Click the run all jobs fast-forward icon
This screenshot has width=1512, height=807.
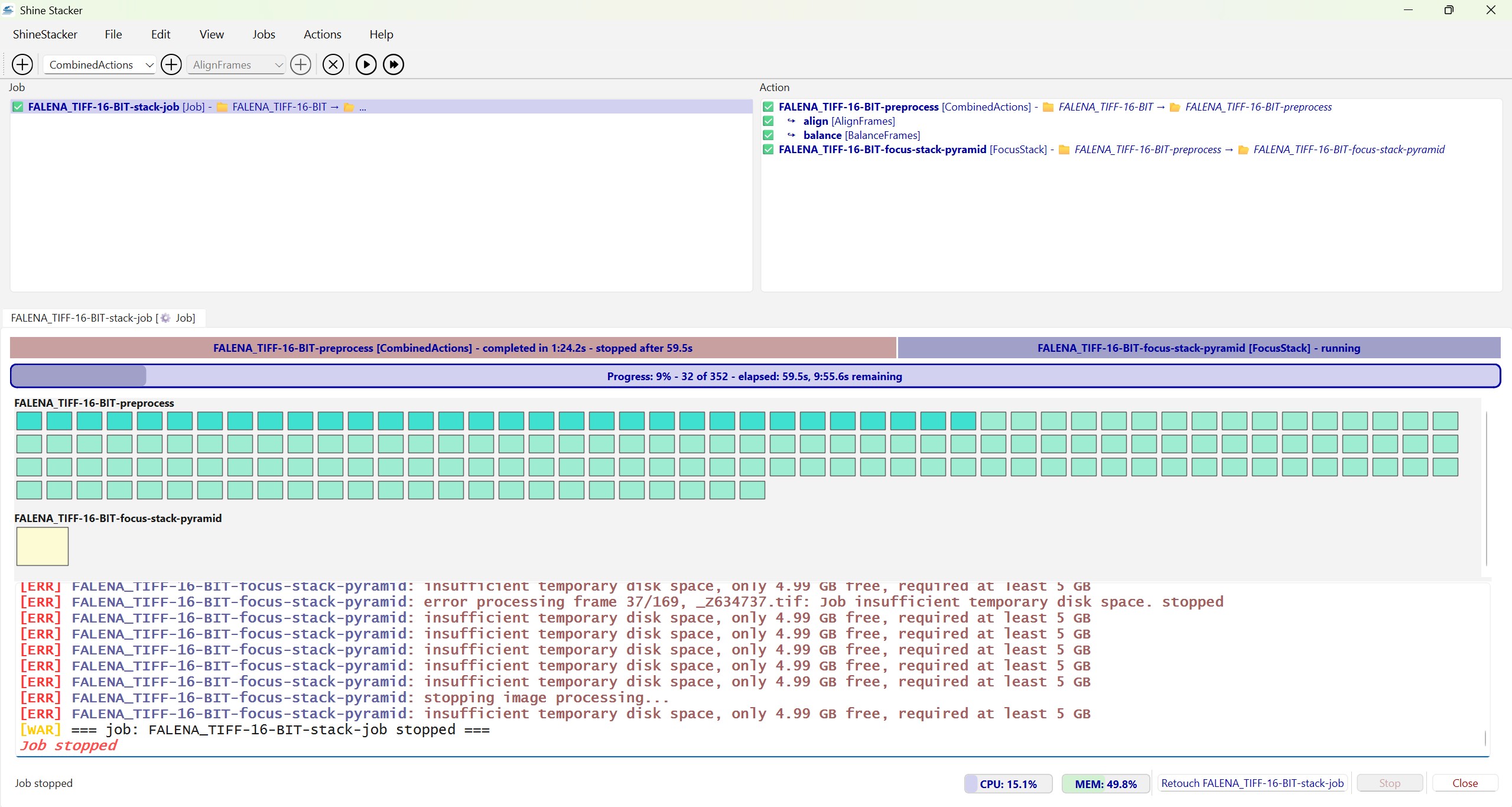click(394, 64)
